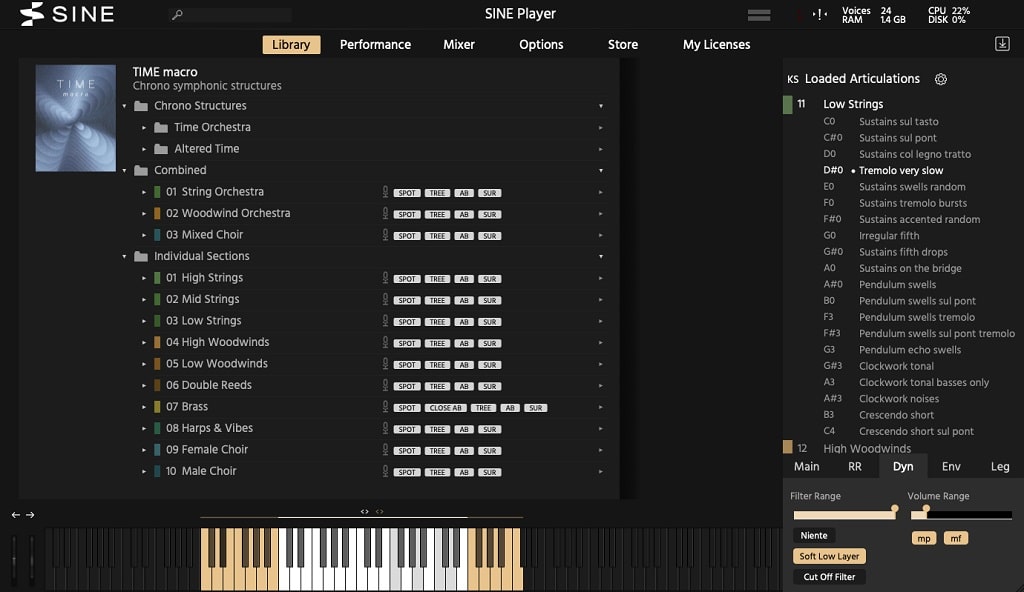Open the Store tab

point(623,44)
